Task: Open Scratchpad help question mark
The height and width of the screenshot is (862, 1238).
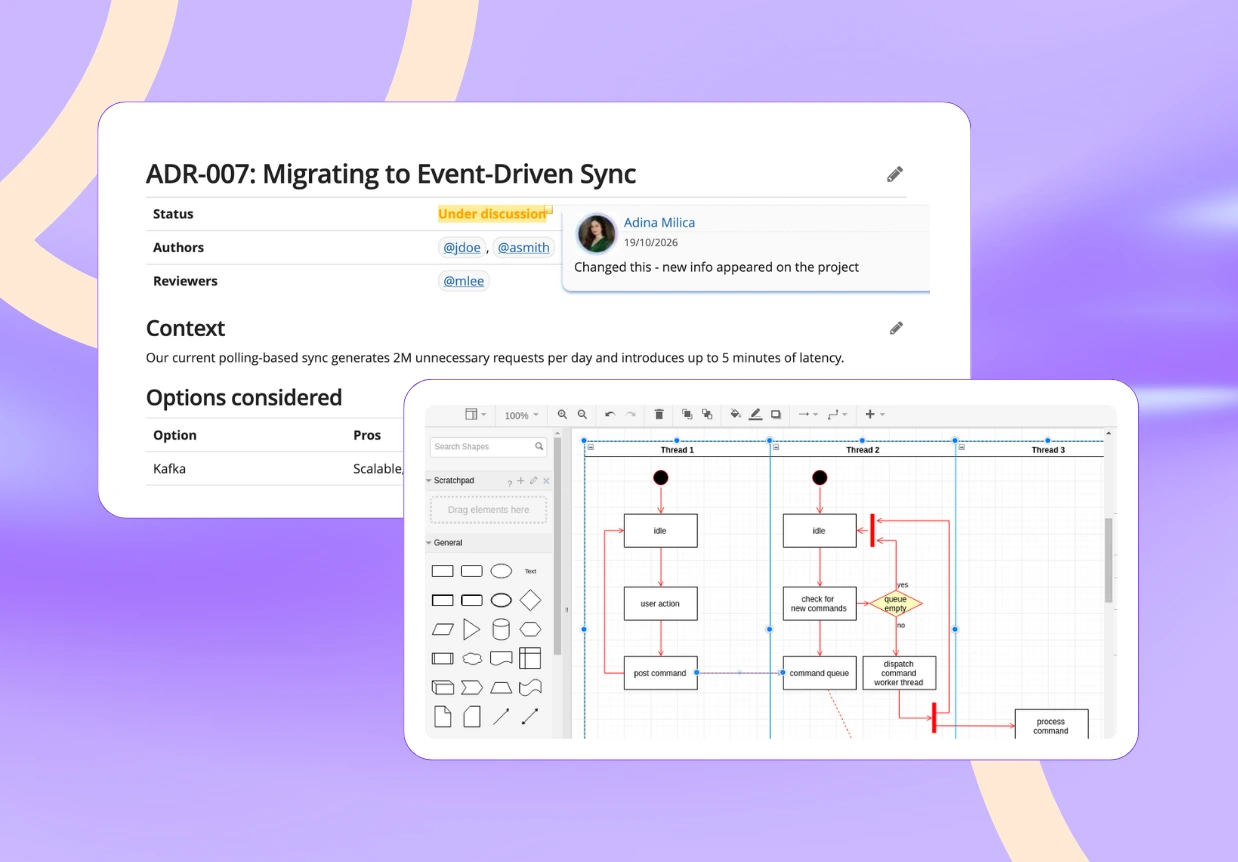Action: click(509, 482)
